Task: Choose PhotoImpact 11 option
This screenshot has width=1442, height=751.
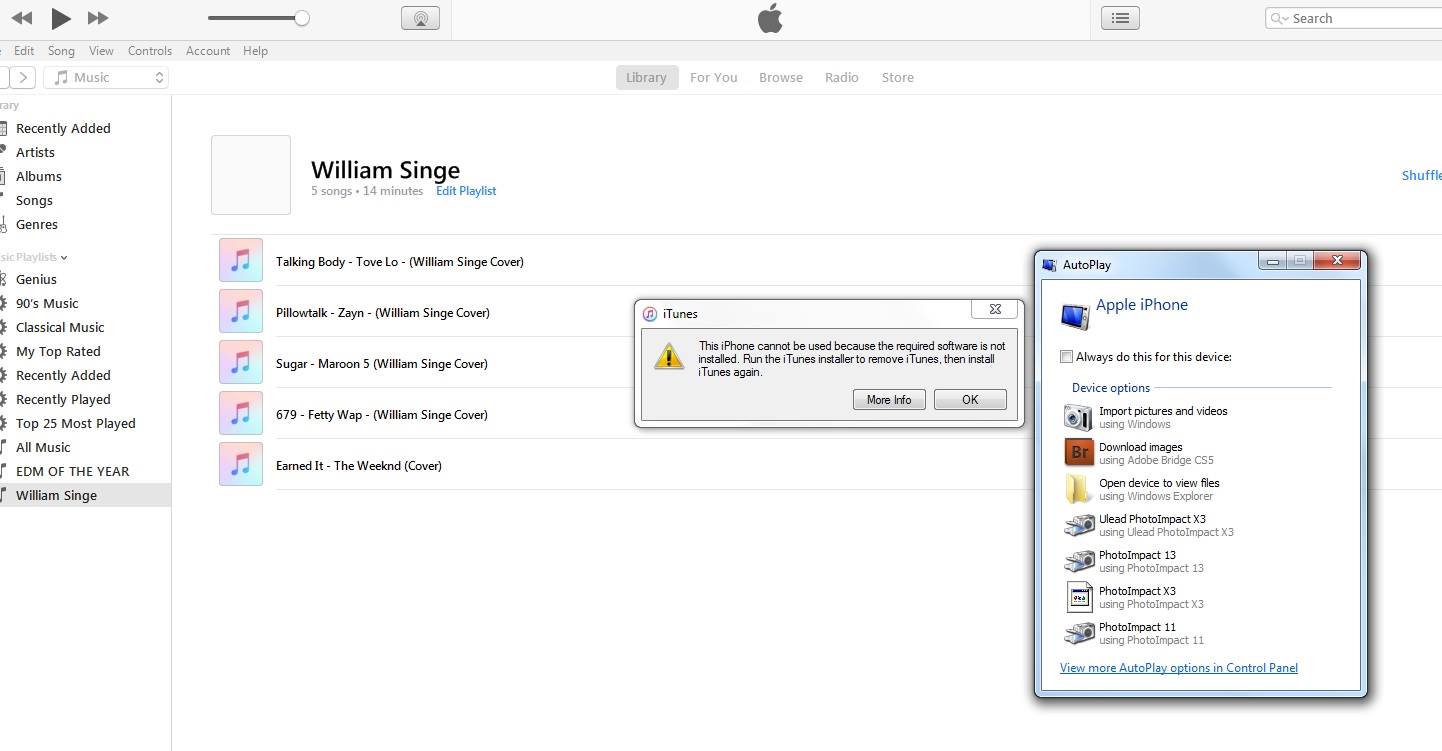Action: coord(1135,633)
